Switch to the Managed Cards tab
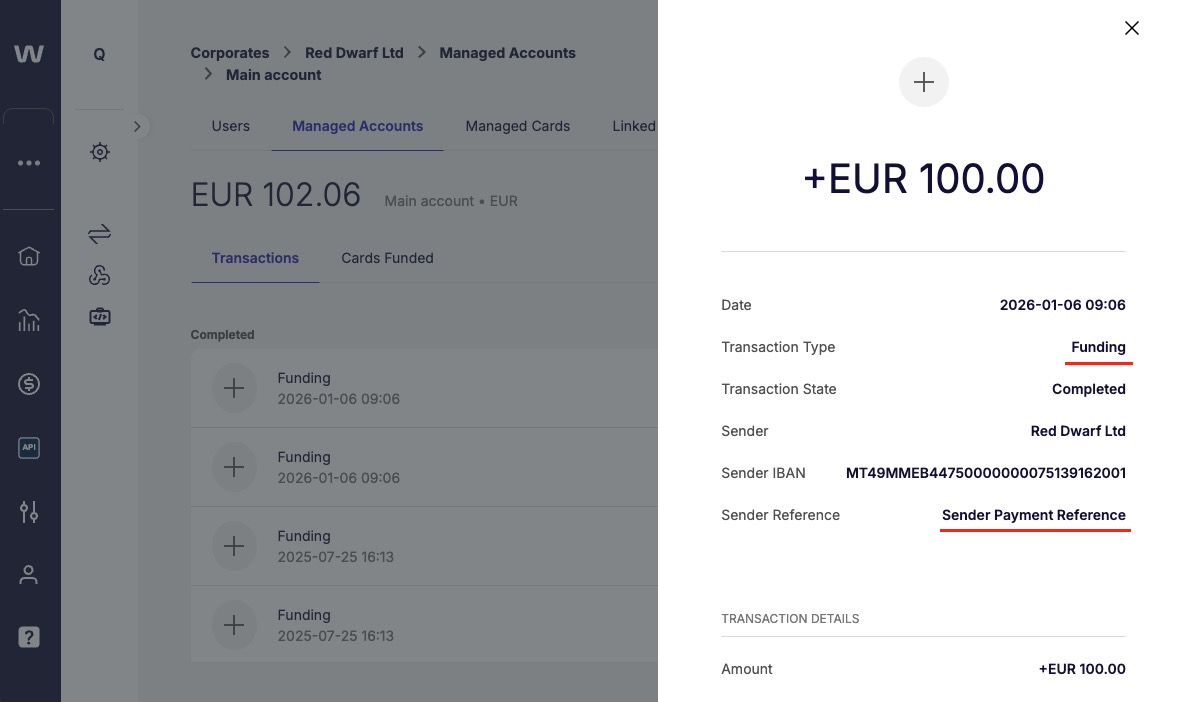The image size is (1189, 702). pos(517,126)
